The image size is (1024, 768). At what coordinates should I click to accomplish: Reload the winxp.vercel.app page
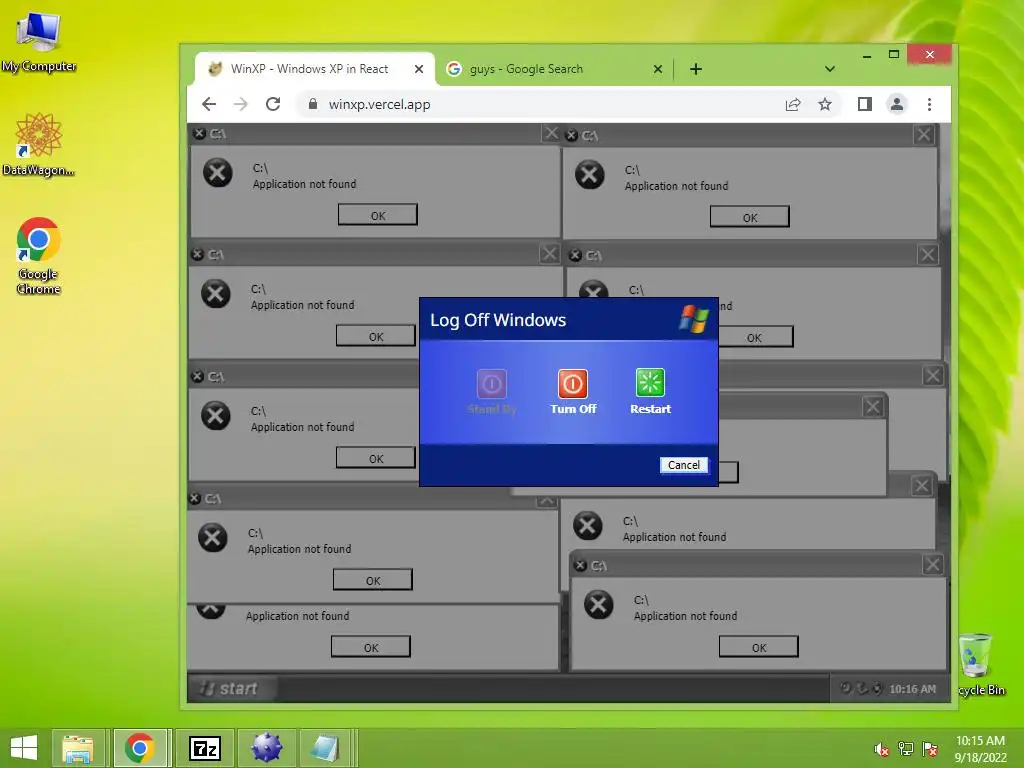click(273, 104)
